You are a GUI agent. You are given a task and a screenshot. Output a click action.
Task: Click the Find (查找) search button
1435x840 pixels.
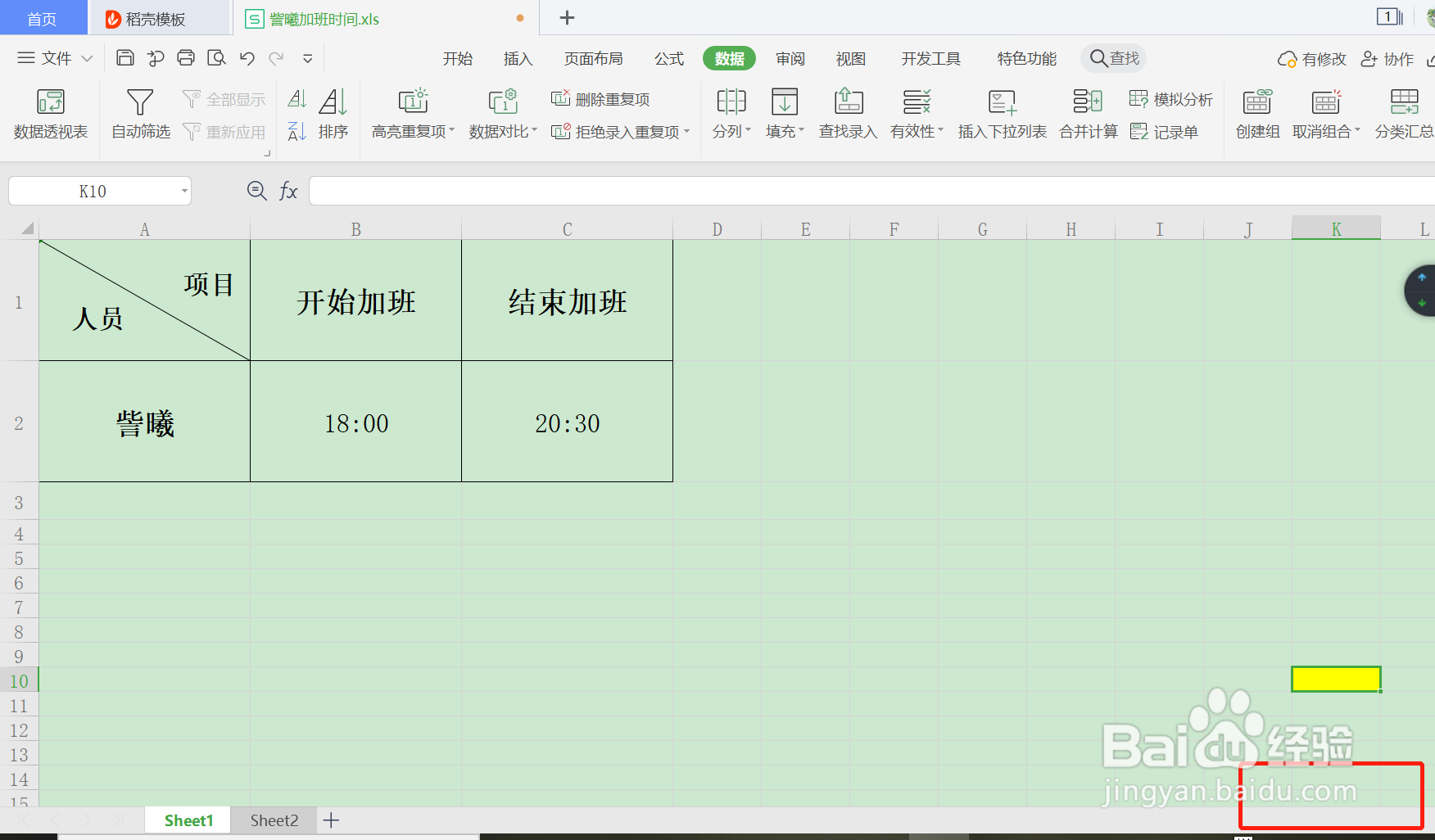point(1114,58)
